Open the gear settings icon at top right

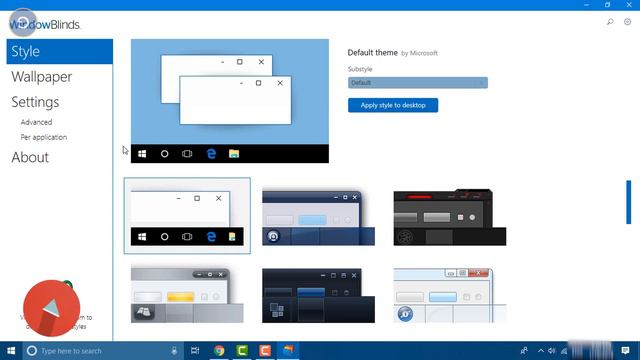pyautogui.click(x=627, y=22)
